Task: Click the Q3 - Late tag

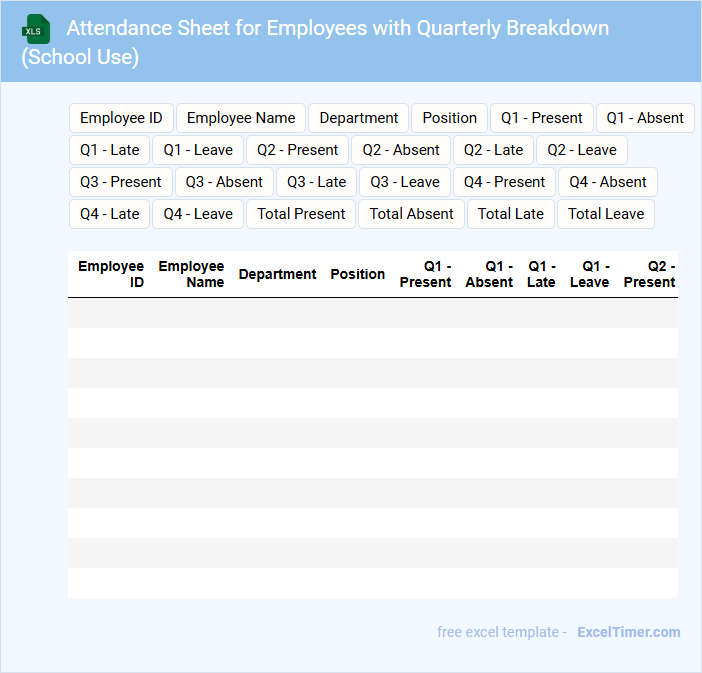Action: 316,182
